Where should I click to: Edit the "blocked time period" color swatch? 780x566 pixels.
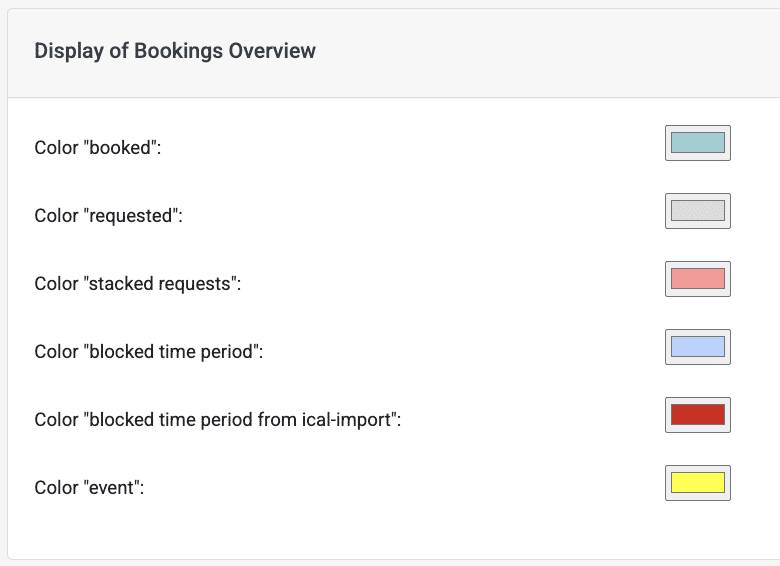pyautogui.click(x=697, y=347)
